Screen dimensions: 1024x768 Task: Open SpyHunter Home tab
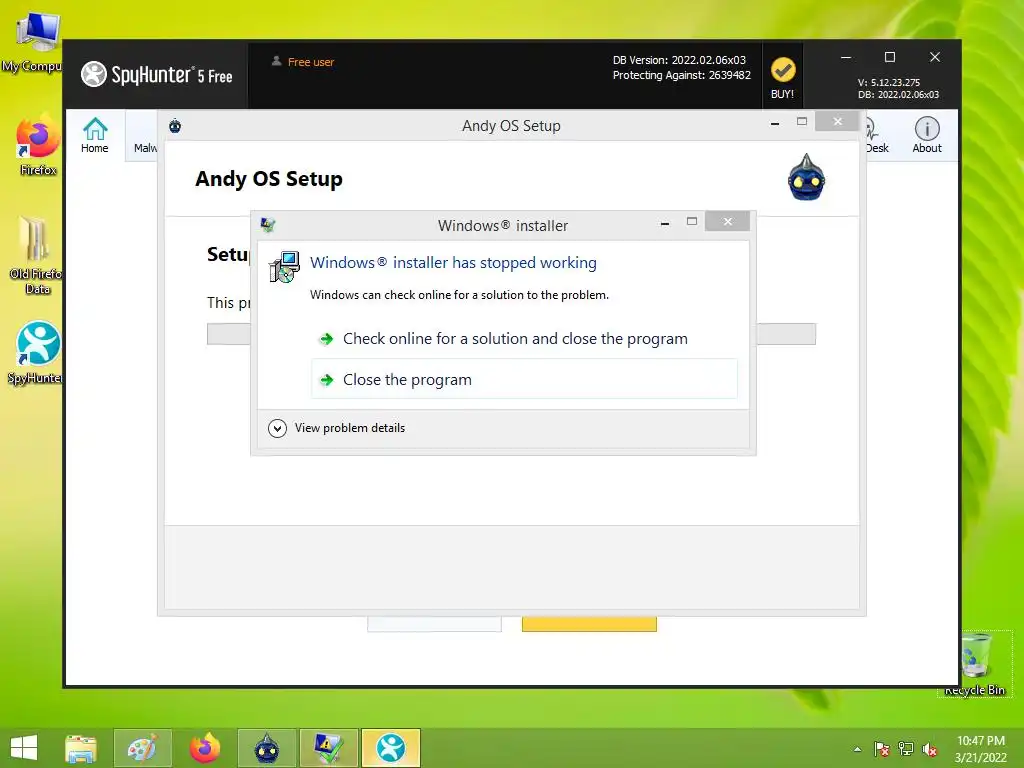[x=95, y=135]
